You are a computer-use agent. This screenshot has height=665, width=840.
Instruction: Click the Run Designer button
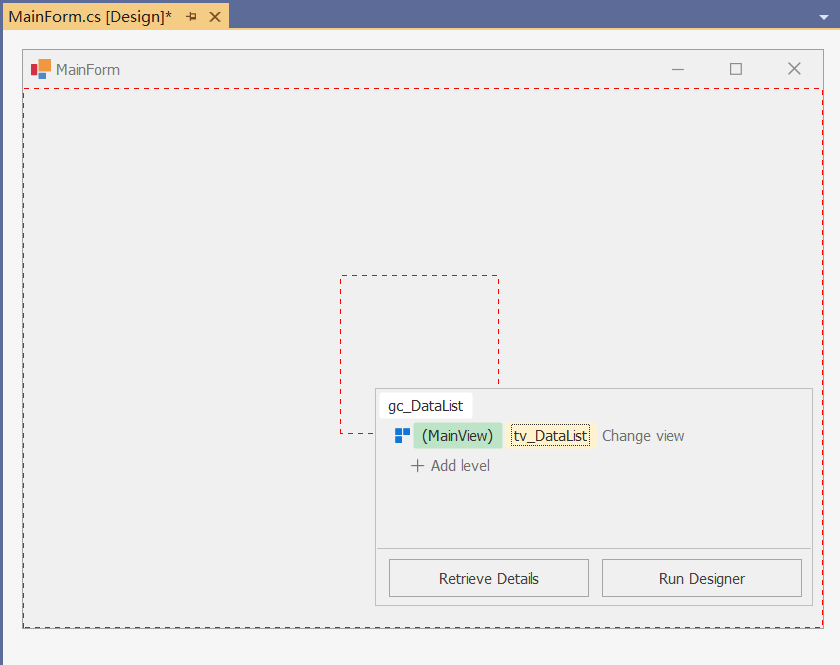coord(702,578)
